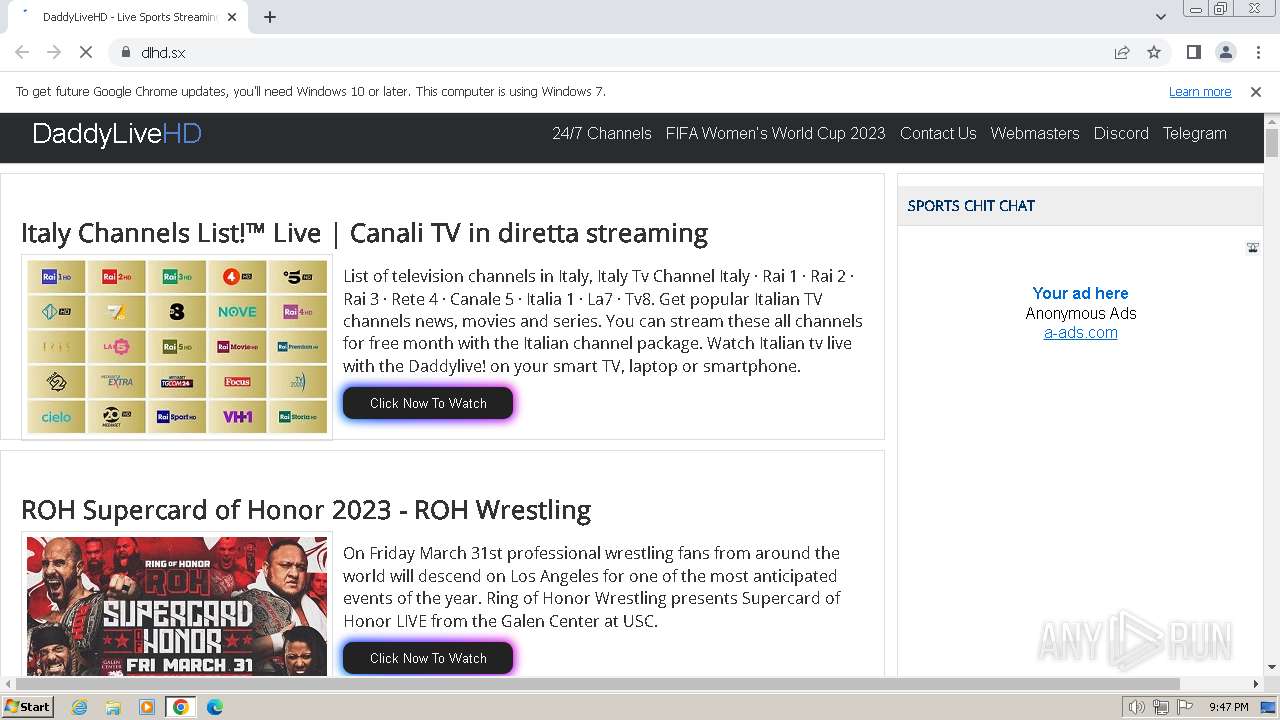Open the 24/7 Channels menu
The height and width of the screenshot is (720, 1280).
602,133
